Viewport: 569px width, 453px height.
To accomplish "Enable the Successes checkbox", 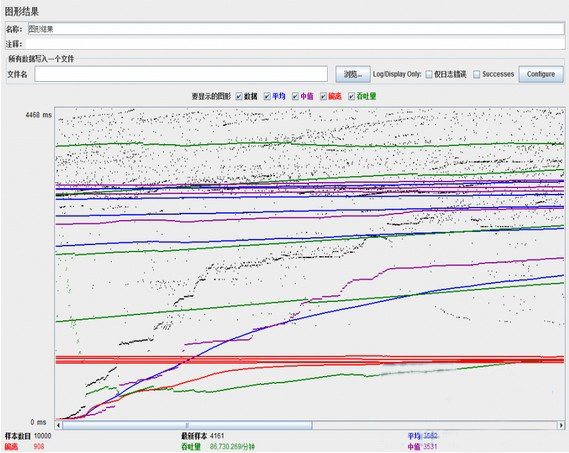I will click(477, 74).
